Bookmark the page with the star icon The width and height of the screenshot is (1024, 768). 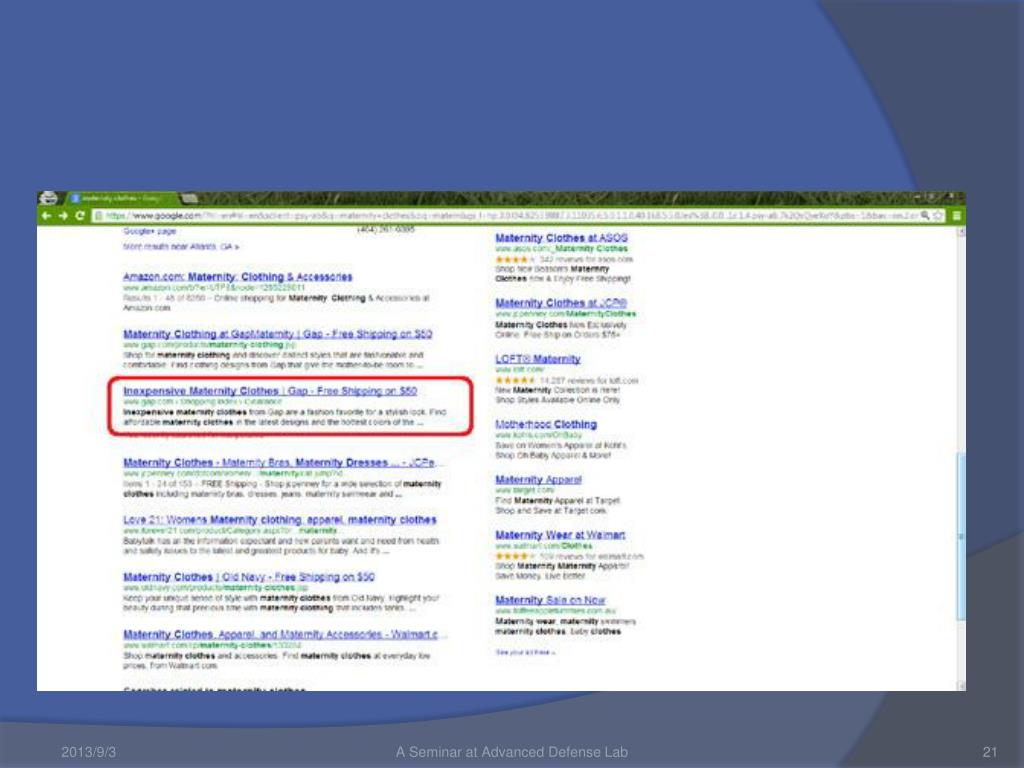(939, 216)
